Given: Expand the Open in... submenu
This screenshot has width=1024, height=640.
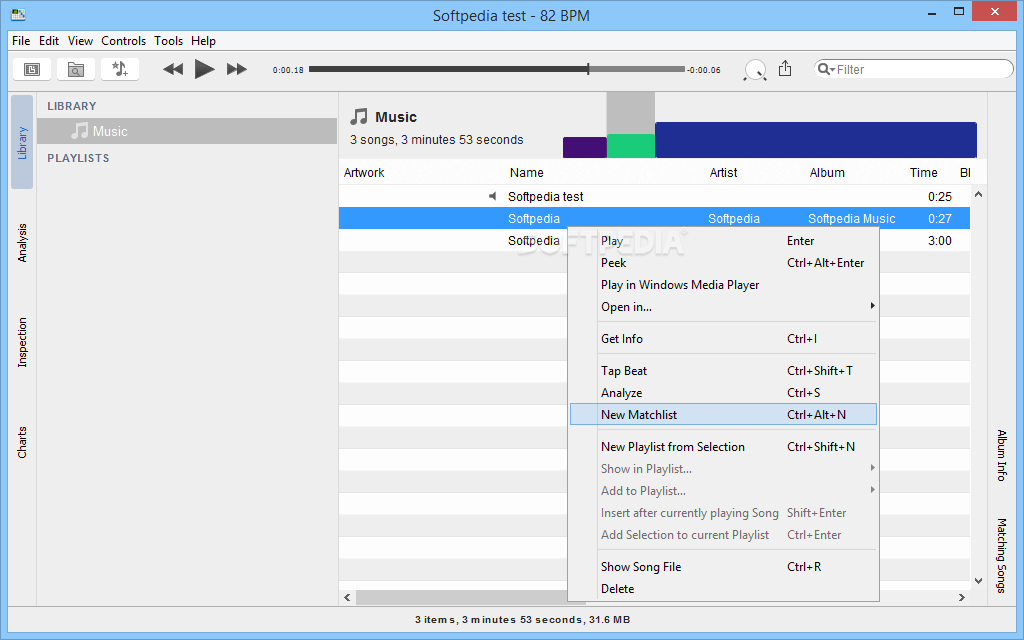Looking at the screenshot, I should click(723, 307).
